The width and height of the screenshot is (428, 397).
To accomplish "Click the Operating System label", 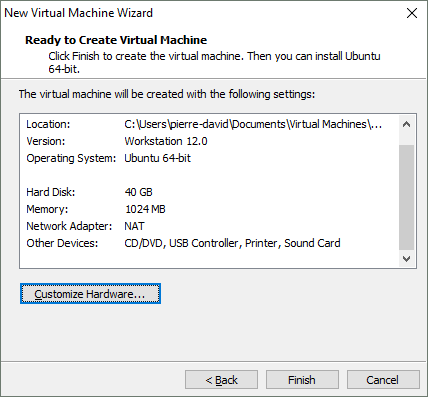I will [71, 158].
